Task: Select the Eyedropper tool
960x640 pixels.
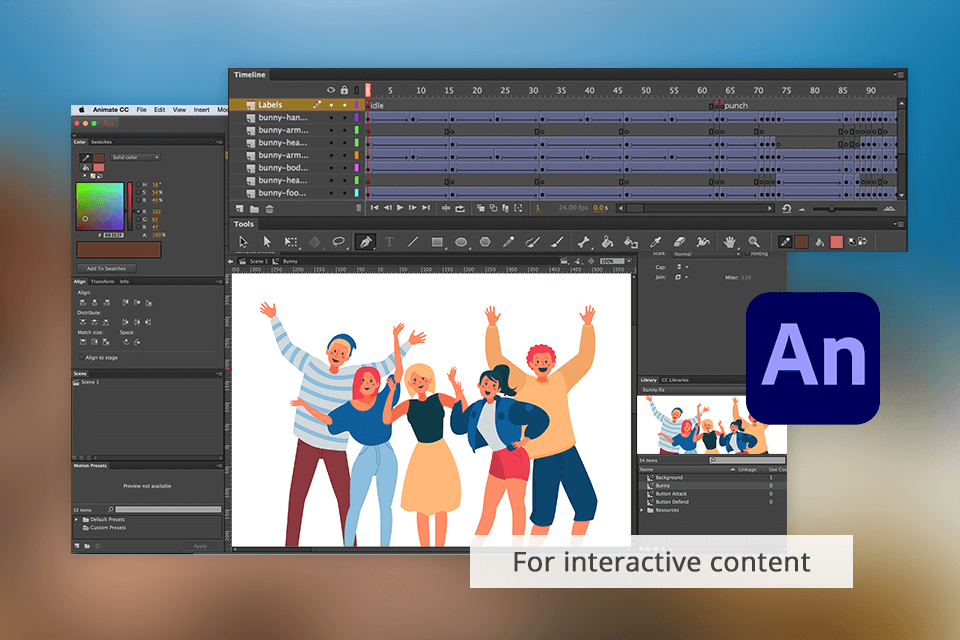Action: click(x=655, y=242)
